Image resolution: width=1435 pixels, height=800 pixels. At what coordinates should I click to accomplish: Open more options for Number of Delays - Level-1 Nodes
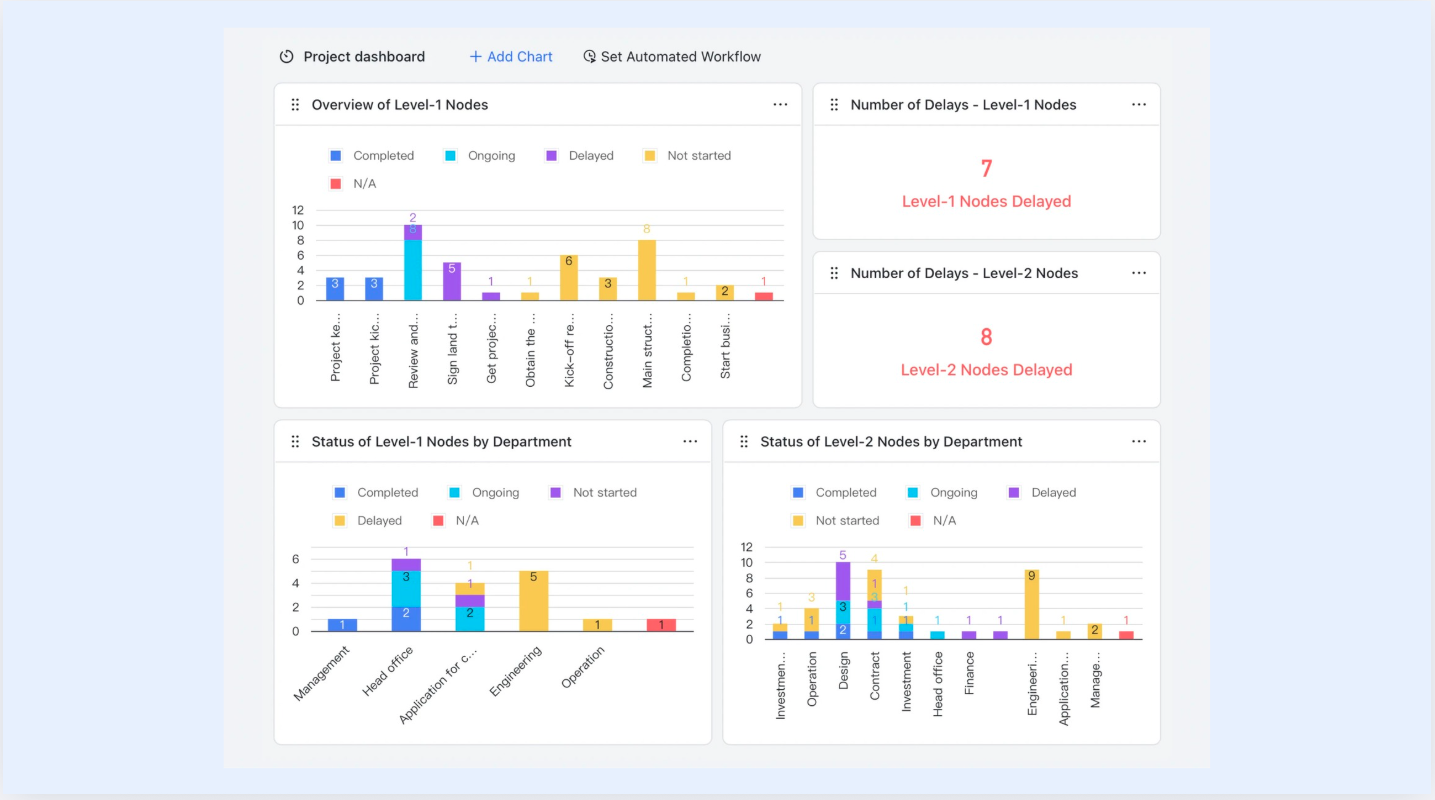click(1139, 105)
